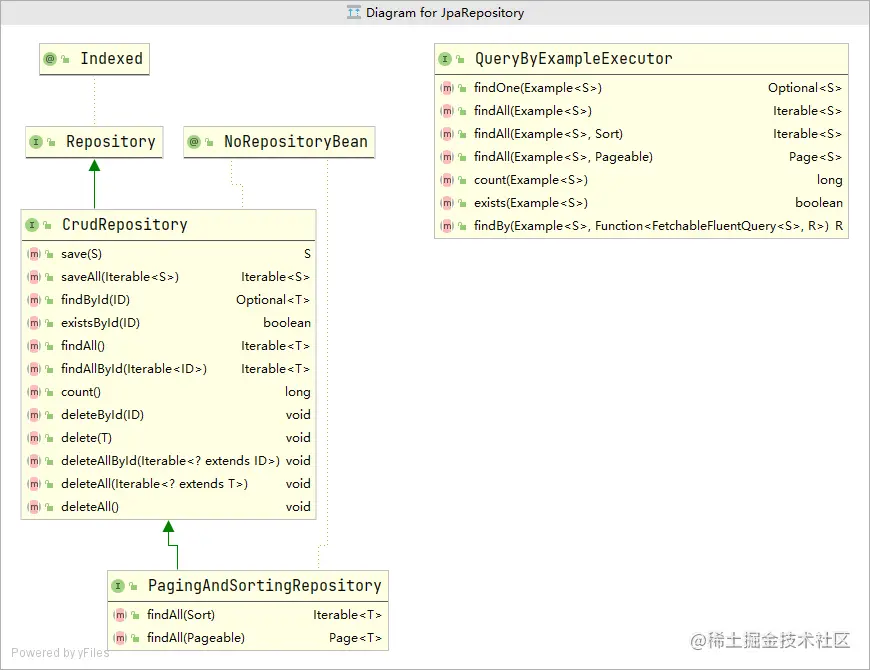Click the findAll(Example<S>, Sort) method name
Viewport: 870px width, 670px height.
pos(548,134)
